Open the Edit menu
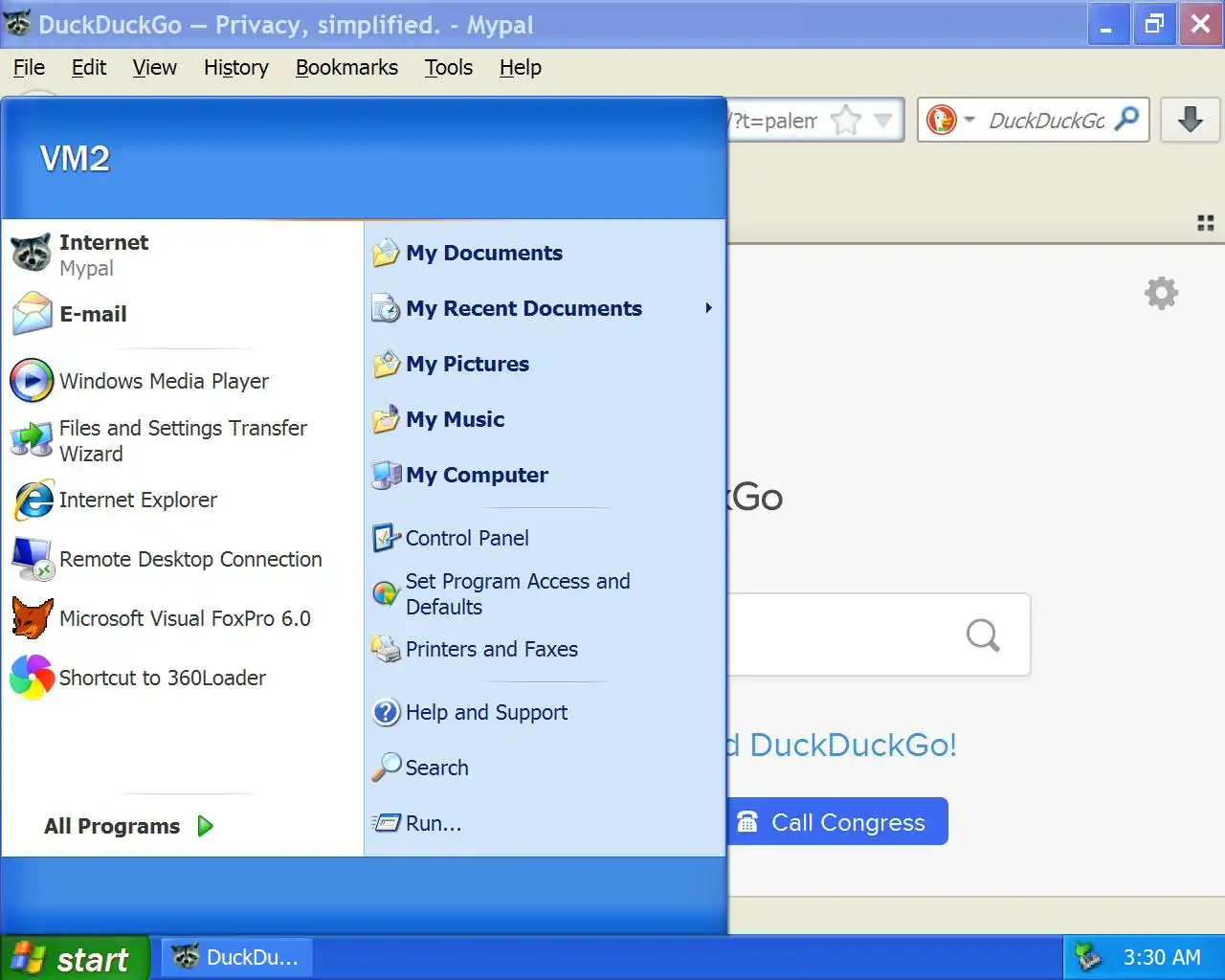 click(89, 67)
